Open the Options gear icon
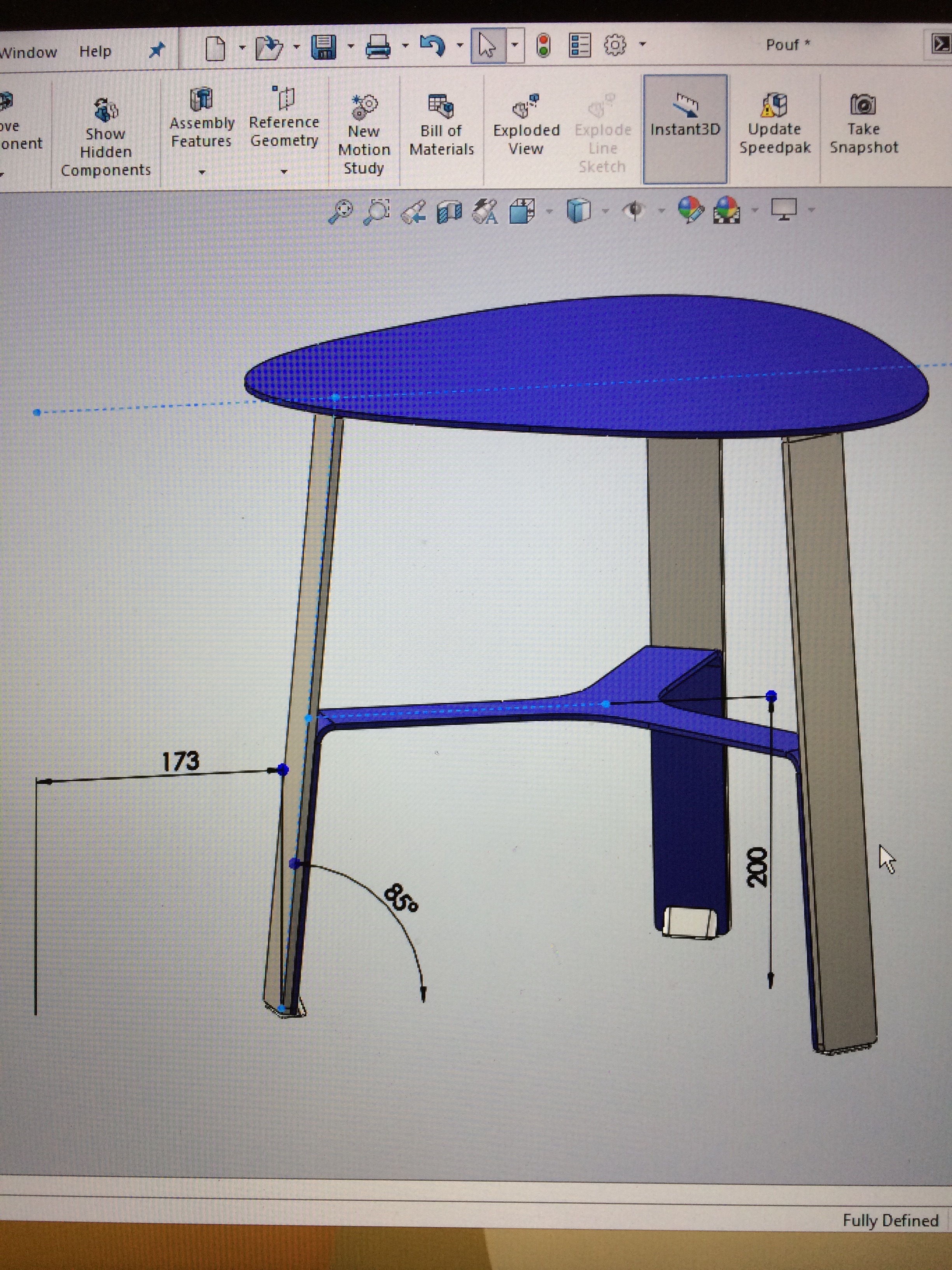 [x=614, y=44]
